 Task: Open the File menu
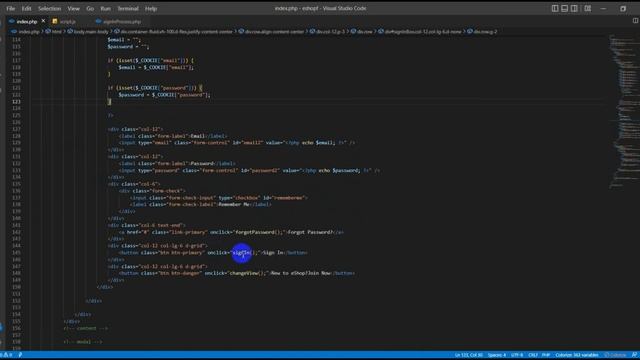[x=11, y=8]
